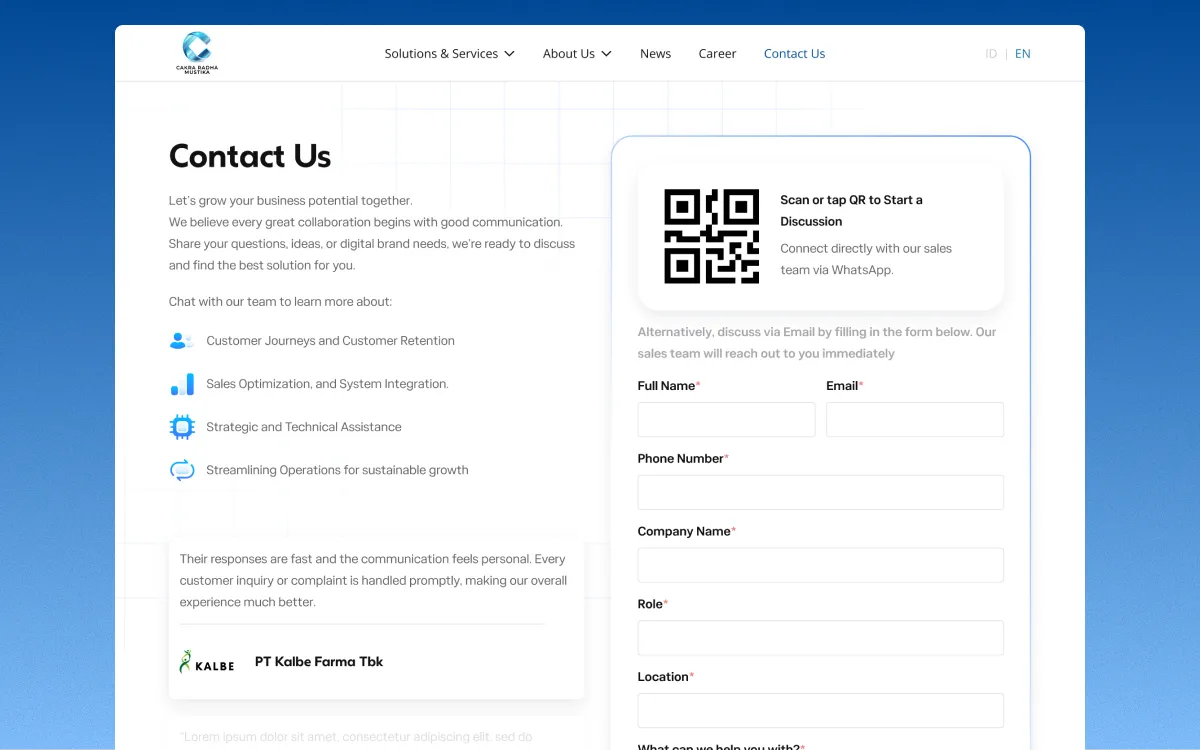Viewport: 1200px width, 750px height.
Task: Focus the Company Name input field
Action: pyautogui.click(x=821, y=565)
